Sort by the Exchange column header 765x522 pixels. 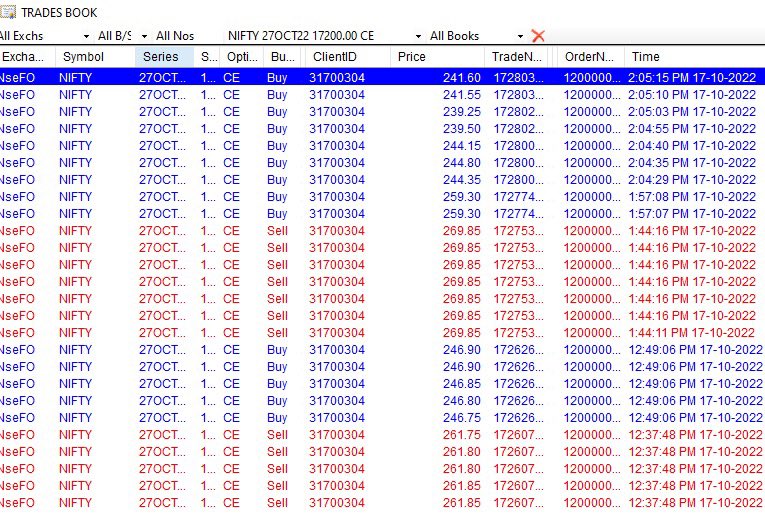(27, 57)
